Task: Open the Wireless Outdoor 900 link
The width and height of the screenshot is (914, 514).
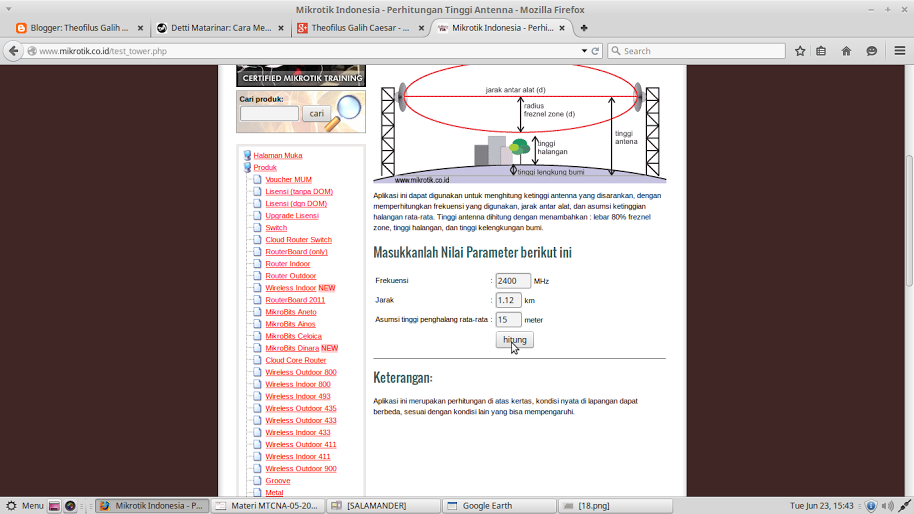Action: click(x=301, y=469)
